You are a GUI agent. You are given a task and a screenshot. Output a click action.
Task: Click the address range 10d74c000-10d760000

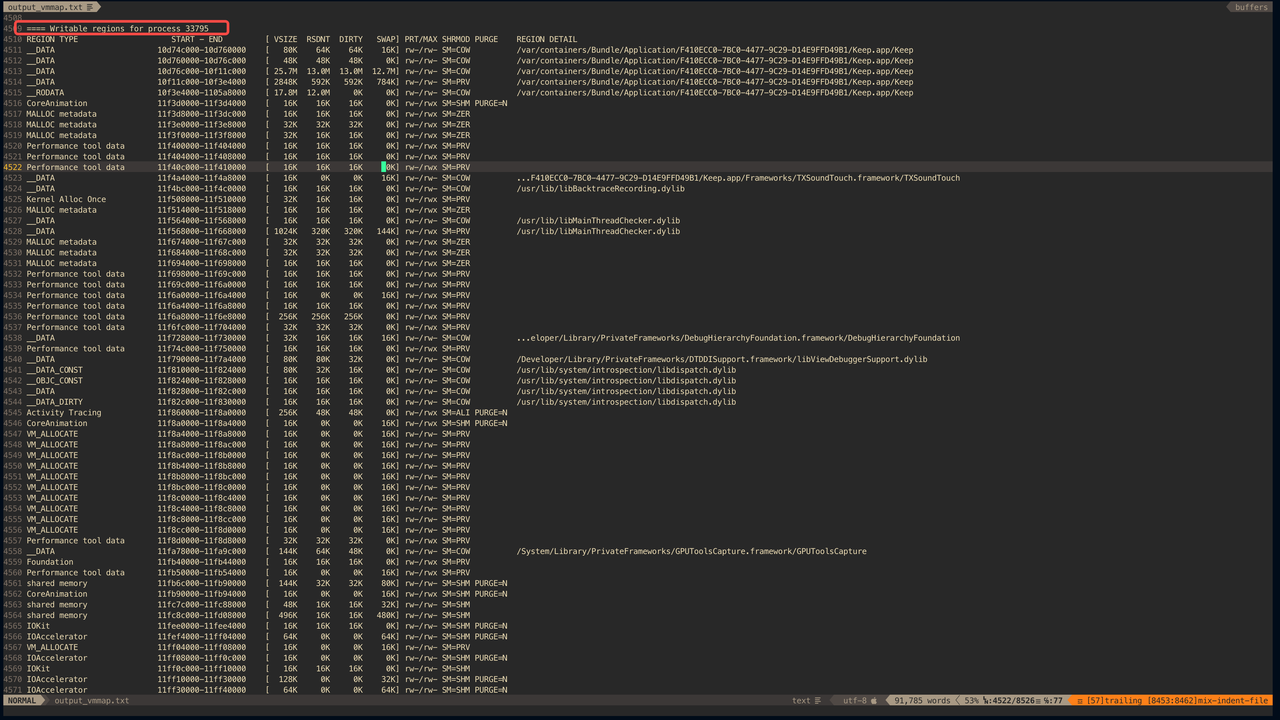pyautogui.click(x=201, y=50)
